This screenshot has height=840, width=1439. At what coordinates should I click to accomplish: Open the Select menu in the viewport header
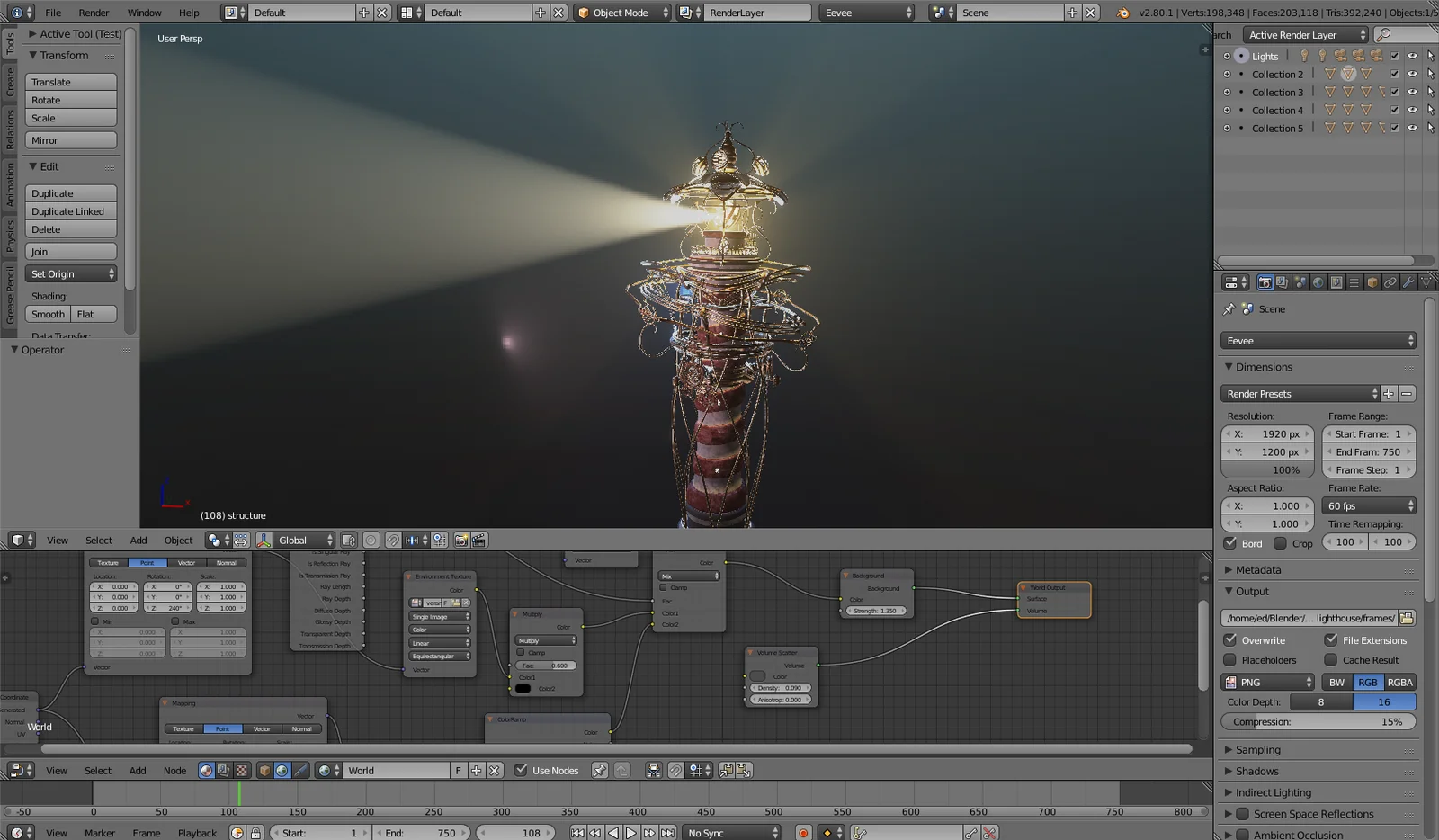(x=98, y=540)
